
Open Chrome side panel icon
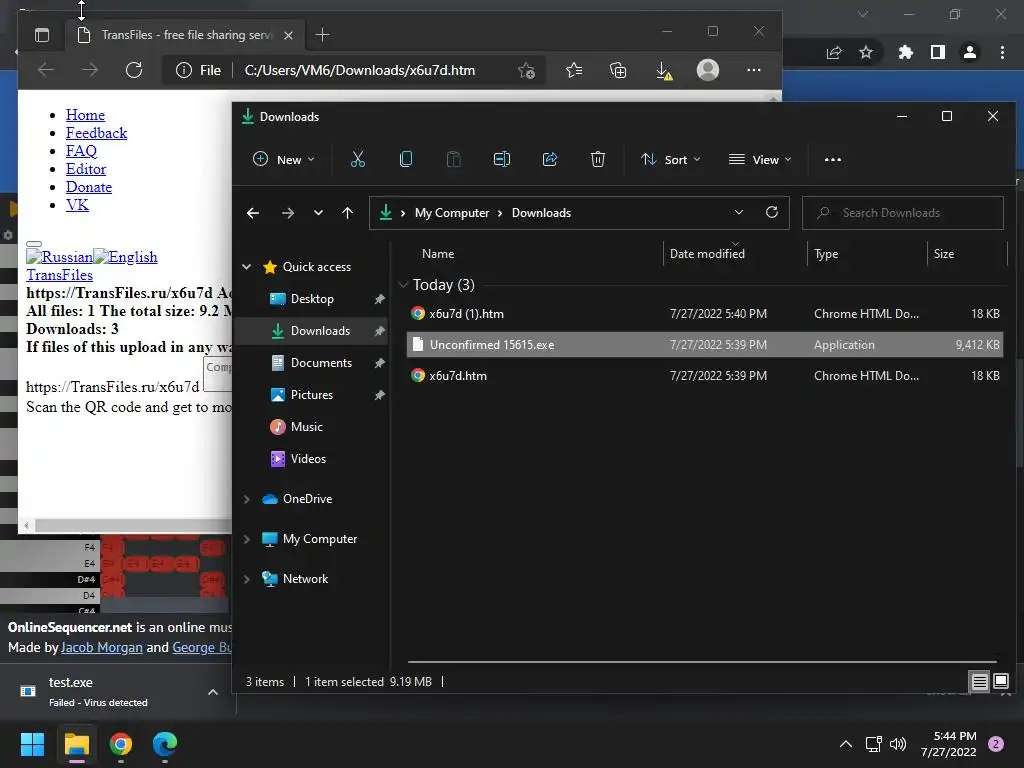(938, 52)
